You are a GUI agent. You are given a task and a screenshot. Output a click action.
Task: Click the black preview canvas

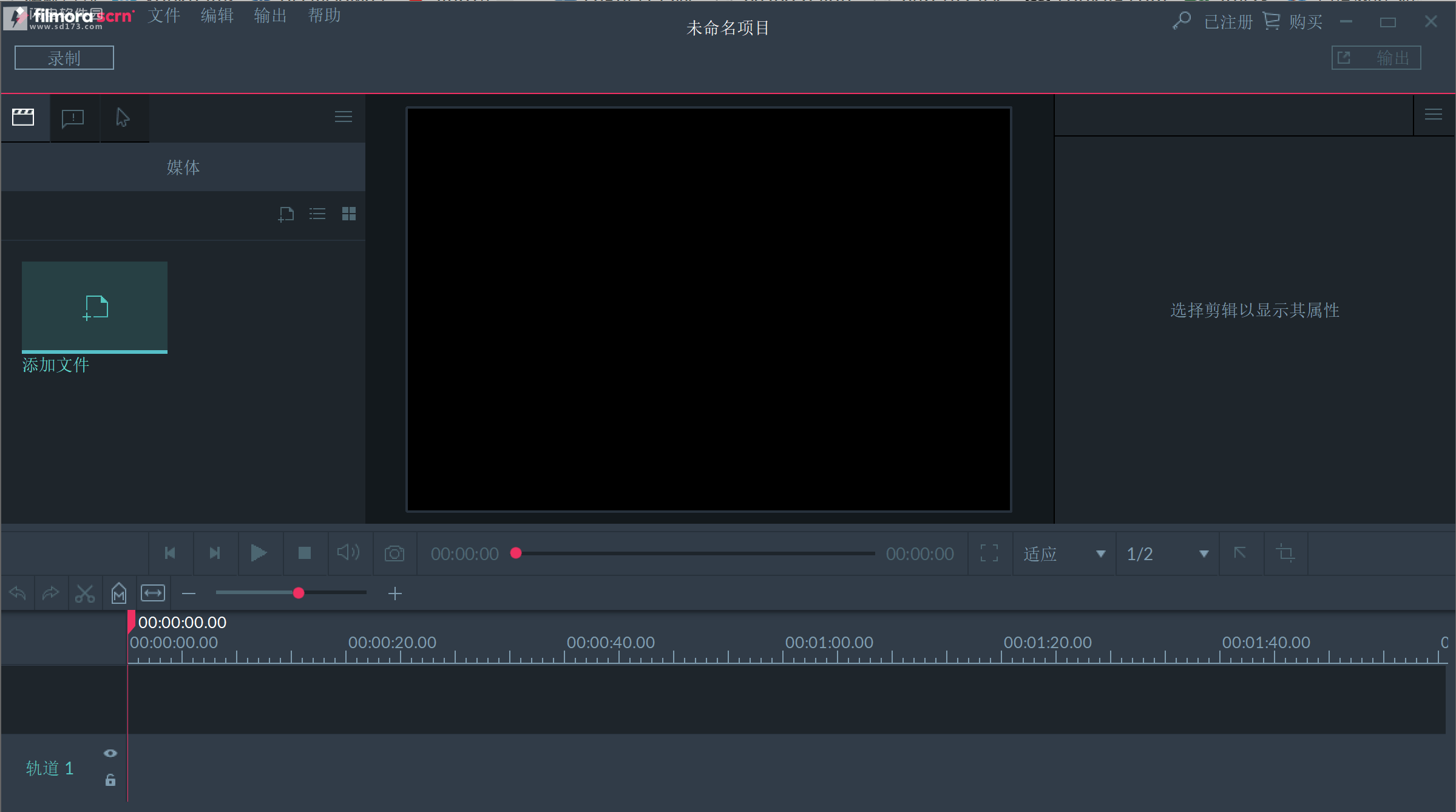[x=709, y=310]
